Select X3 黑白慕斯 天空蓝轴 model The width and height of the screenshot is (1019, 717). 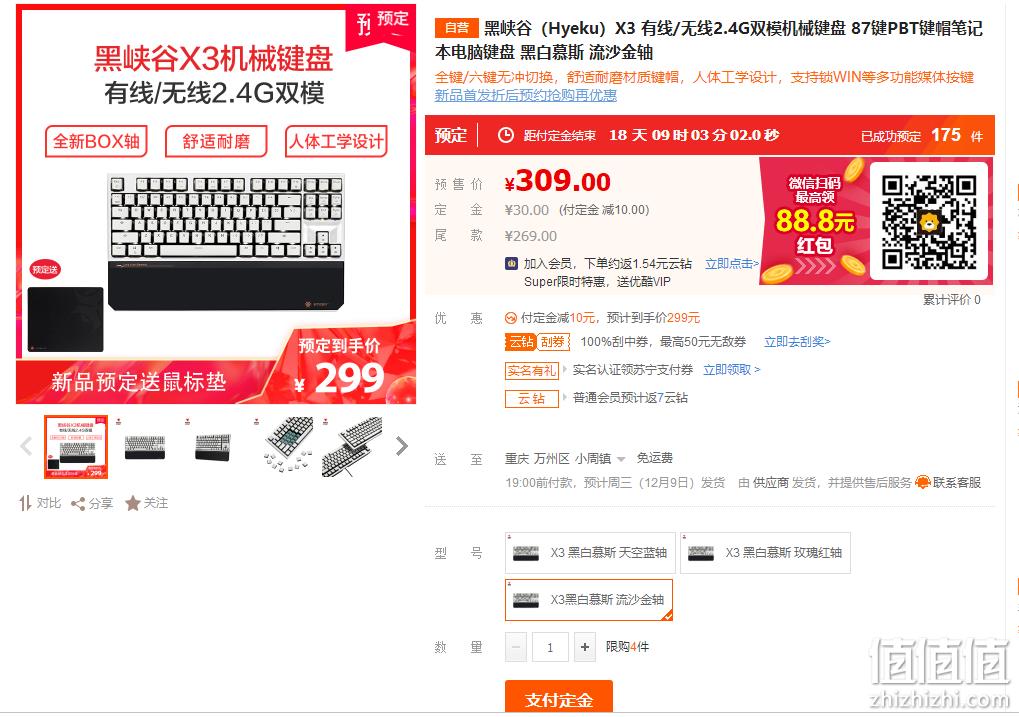[590, 553]
